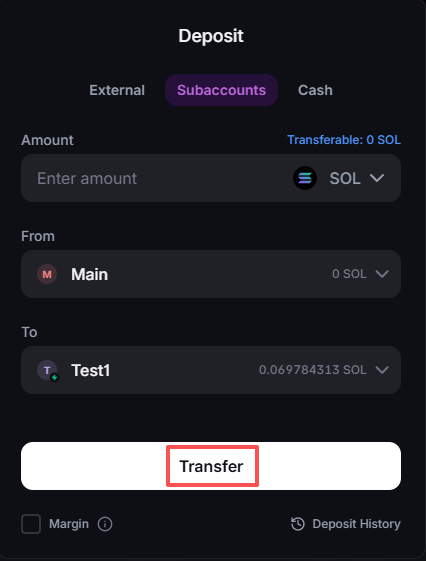Click the Transfer button
Image resolution: width=426 pixels, height=561 pixels.
[211, 466]
